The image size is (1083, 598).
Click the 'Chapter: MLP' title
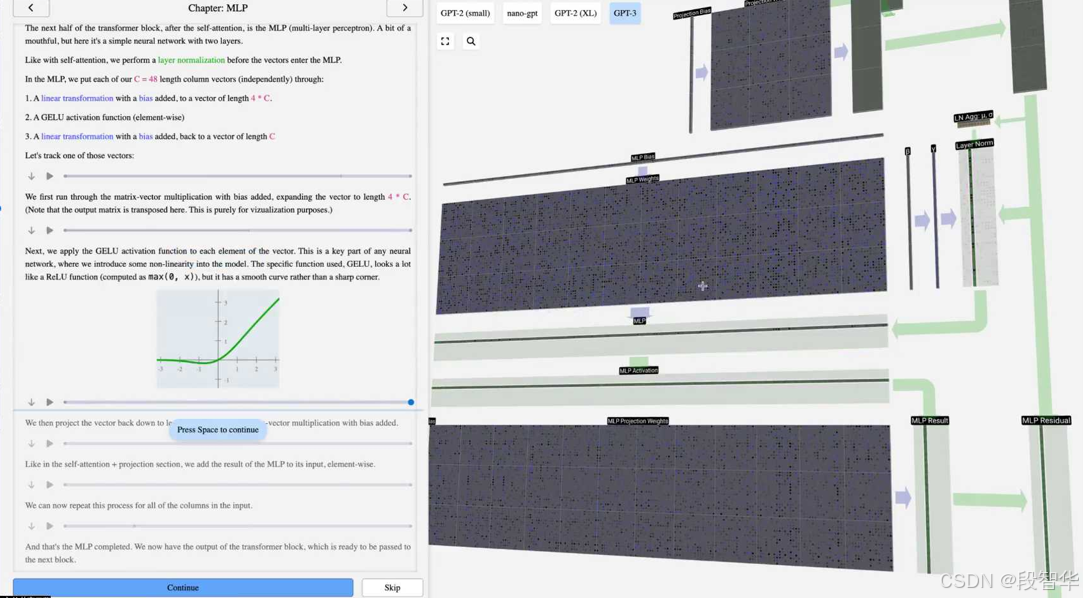218,8
